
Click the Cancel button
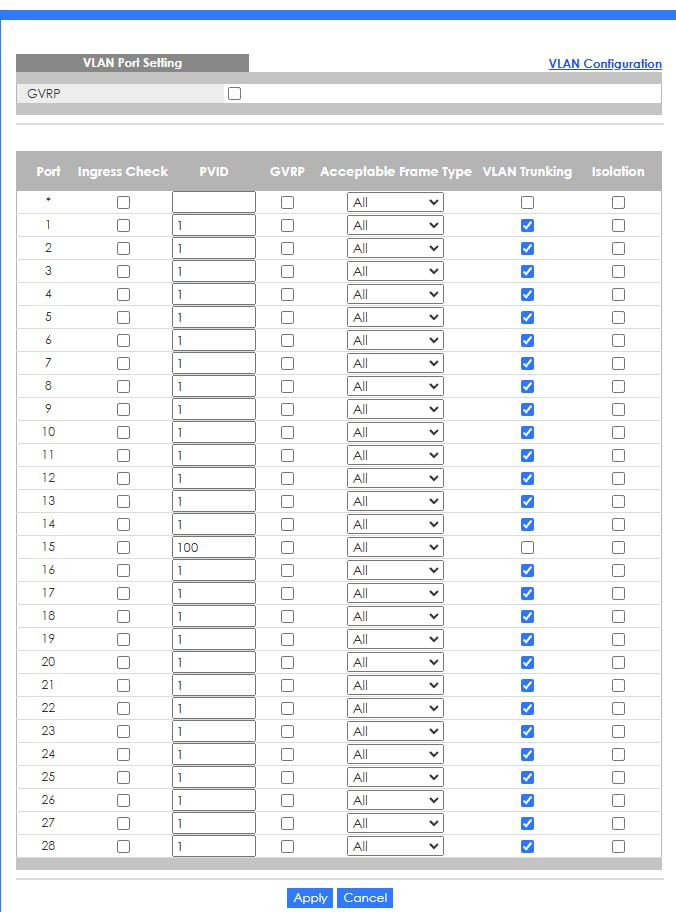pos(365,897)
